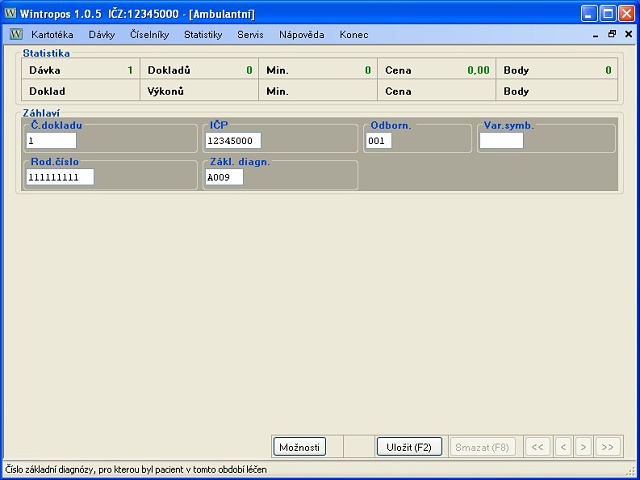Open the Dávky menu

[x=102, y=35]
